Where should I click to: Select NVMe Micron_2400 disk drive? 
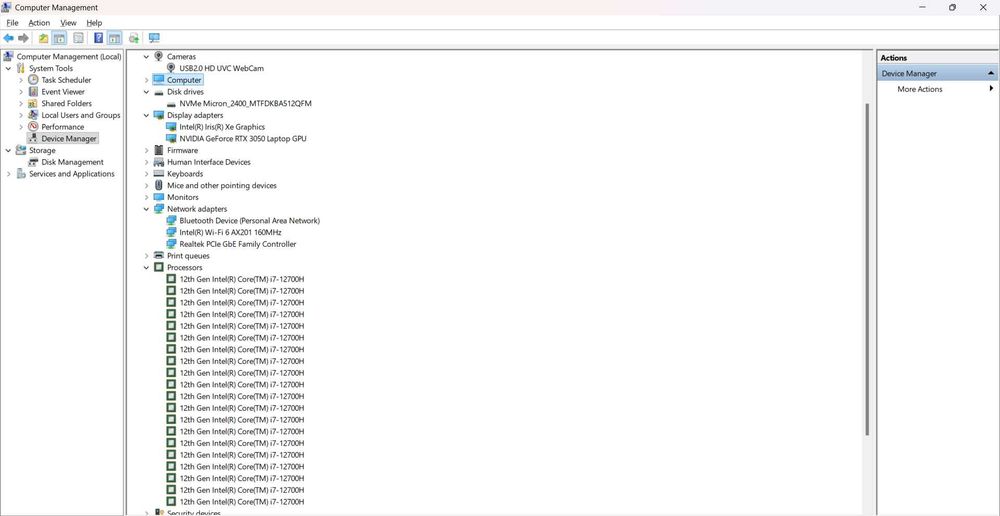tap(246, 103)
